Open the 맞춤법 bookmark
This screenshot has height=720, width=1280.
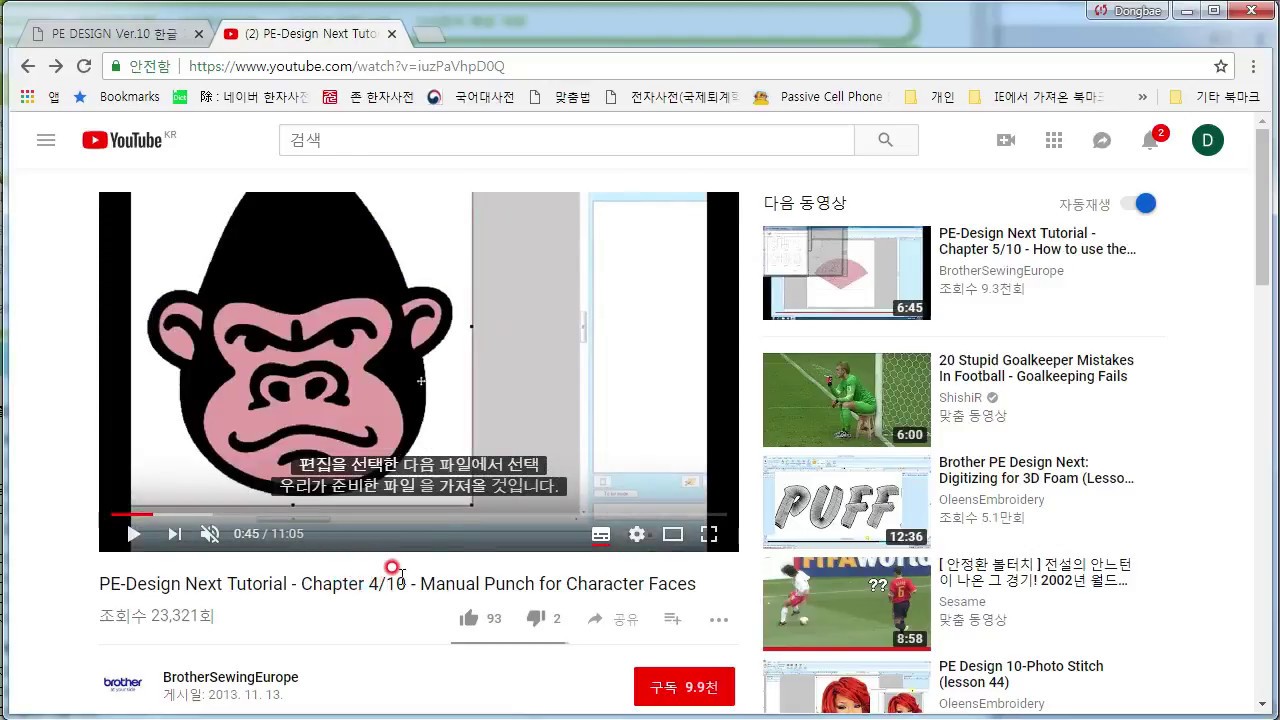pos(560,97)
